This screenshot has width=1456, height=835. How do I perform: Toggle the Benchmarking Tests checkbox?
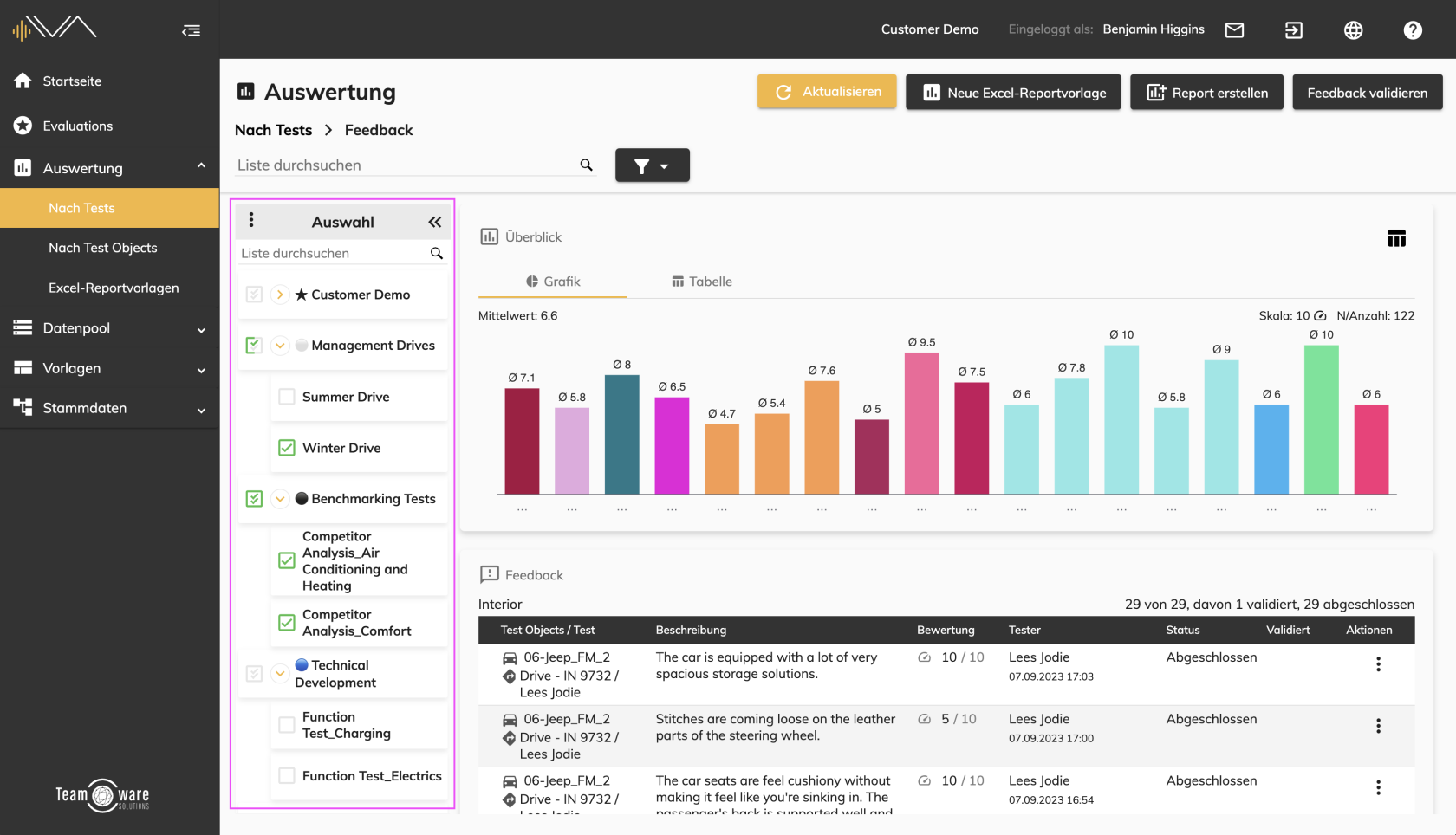tap(254, 499)
